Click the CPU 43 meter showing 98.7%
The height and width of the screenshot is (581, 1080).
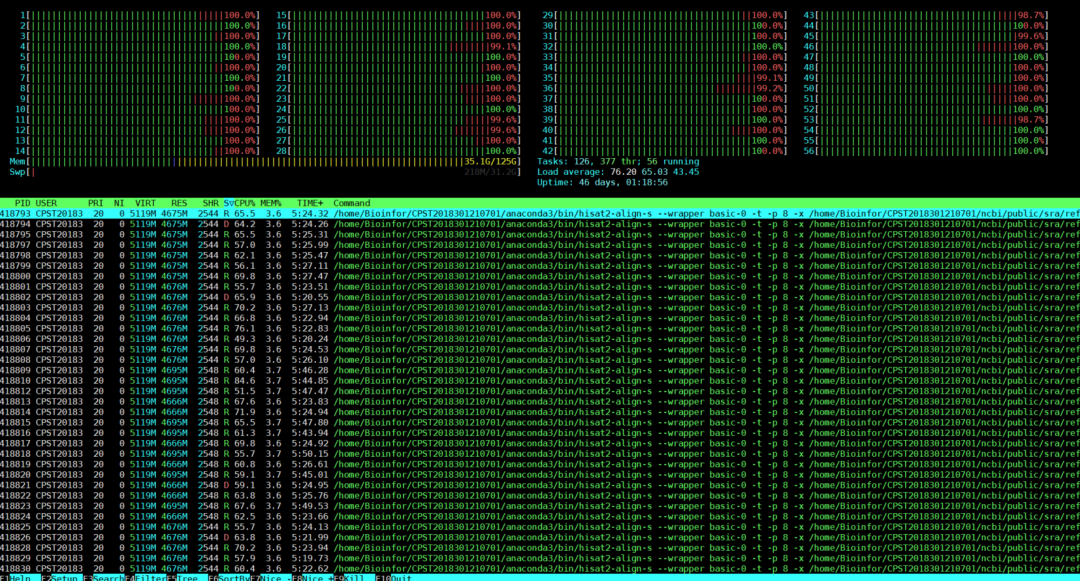(x=926, y=15)
